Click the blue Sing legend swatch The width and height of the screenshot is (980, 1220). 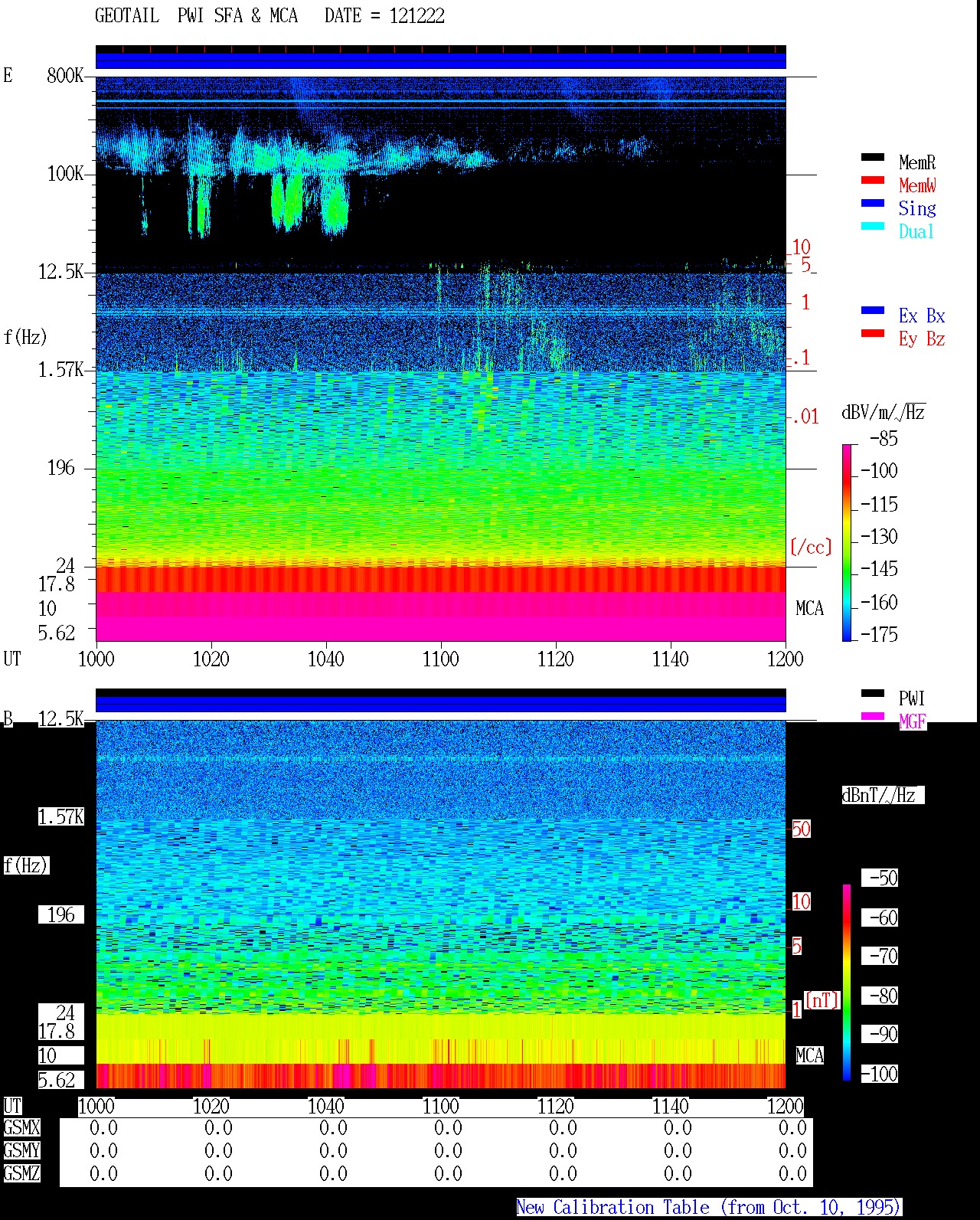872,203
